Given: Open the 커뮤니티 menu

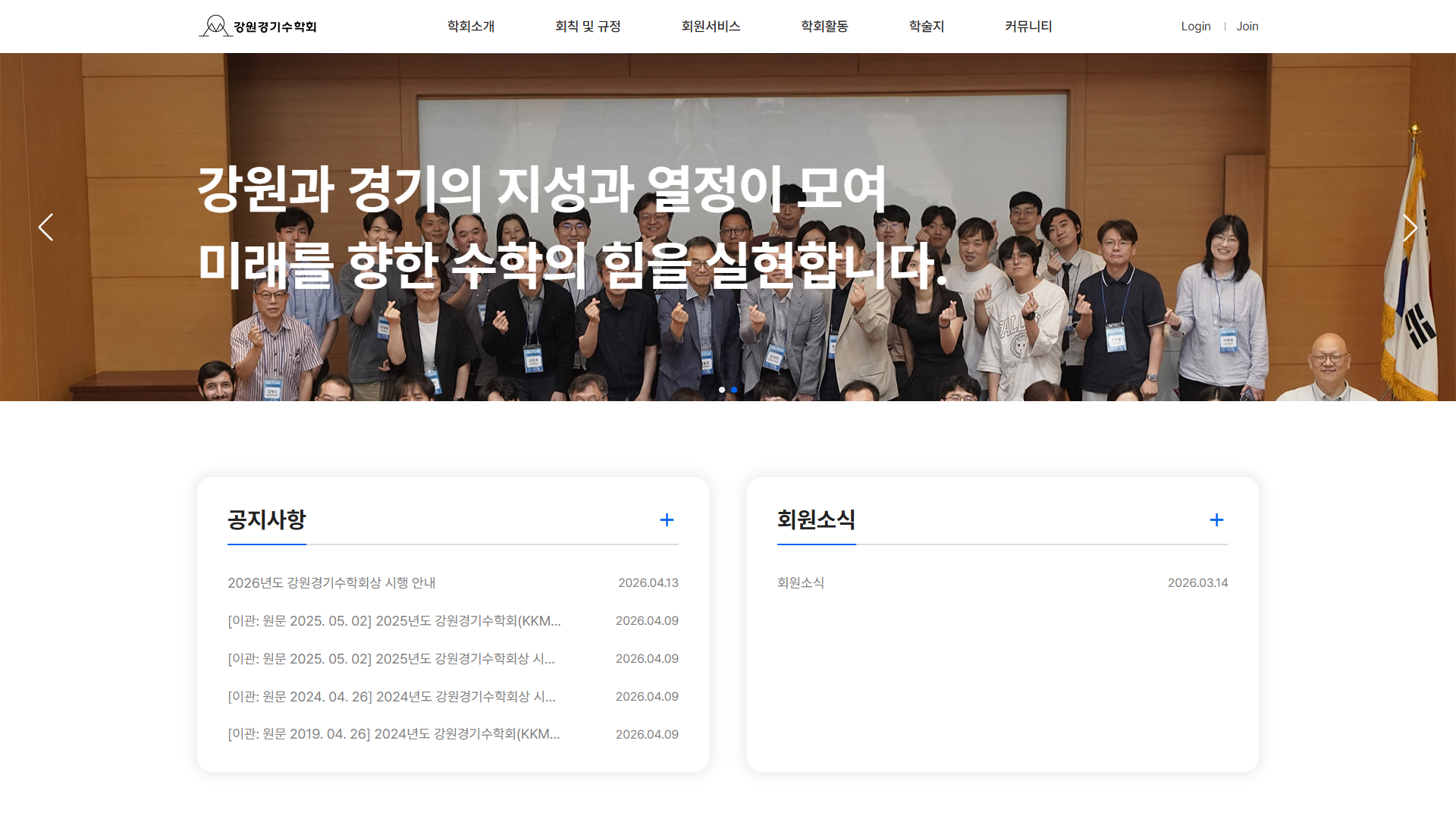Looking at the screenshot, I should (1028, 27).
